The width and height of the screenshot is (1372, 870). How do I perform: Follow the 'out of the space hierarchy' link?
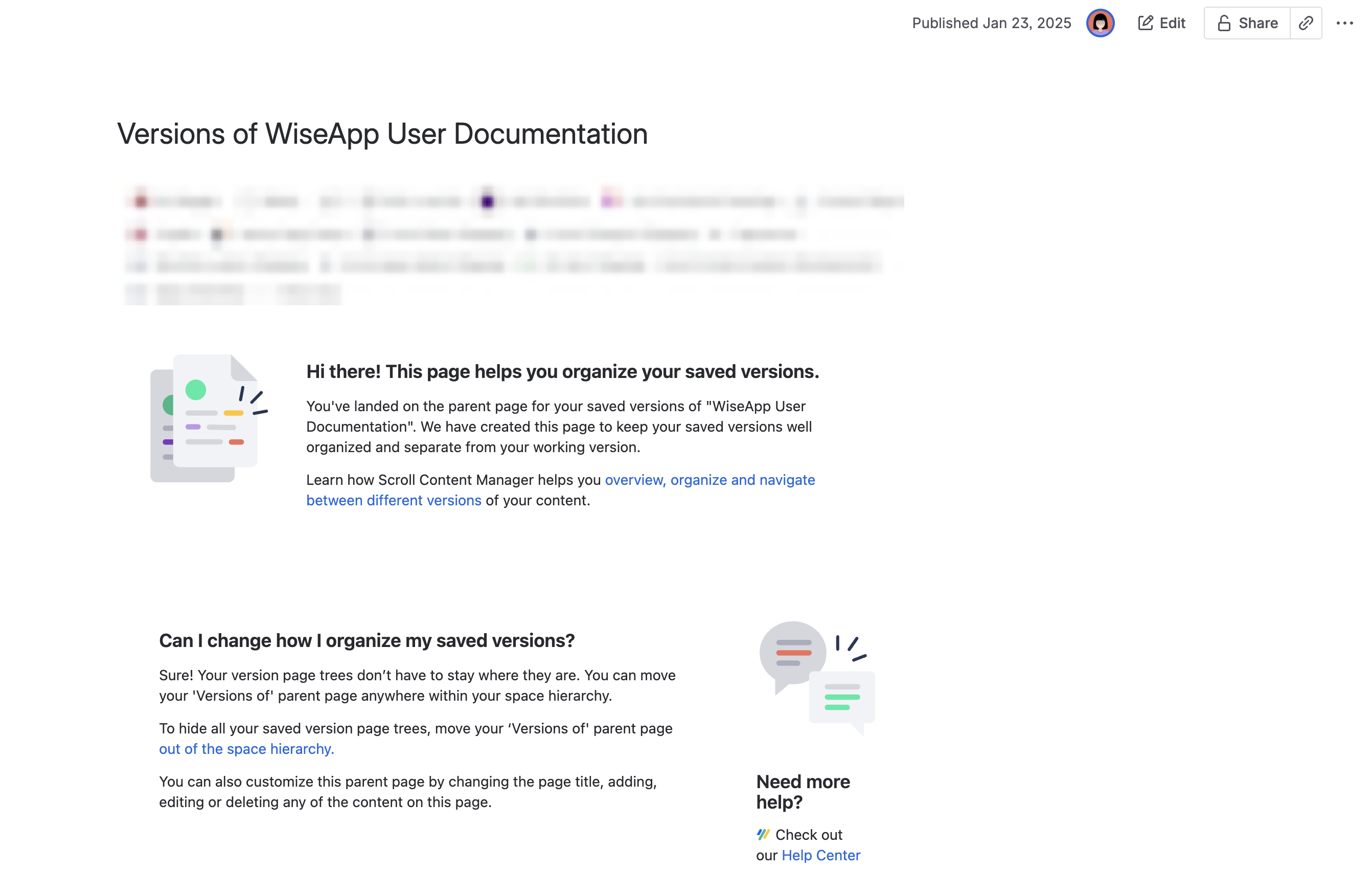point(246,749)
